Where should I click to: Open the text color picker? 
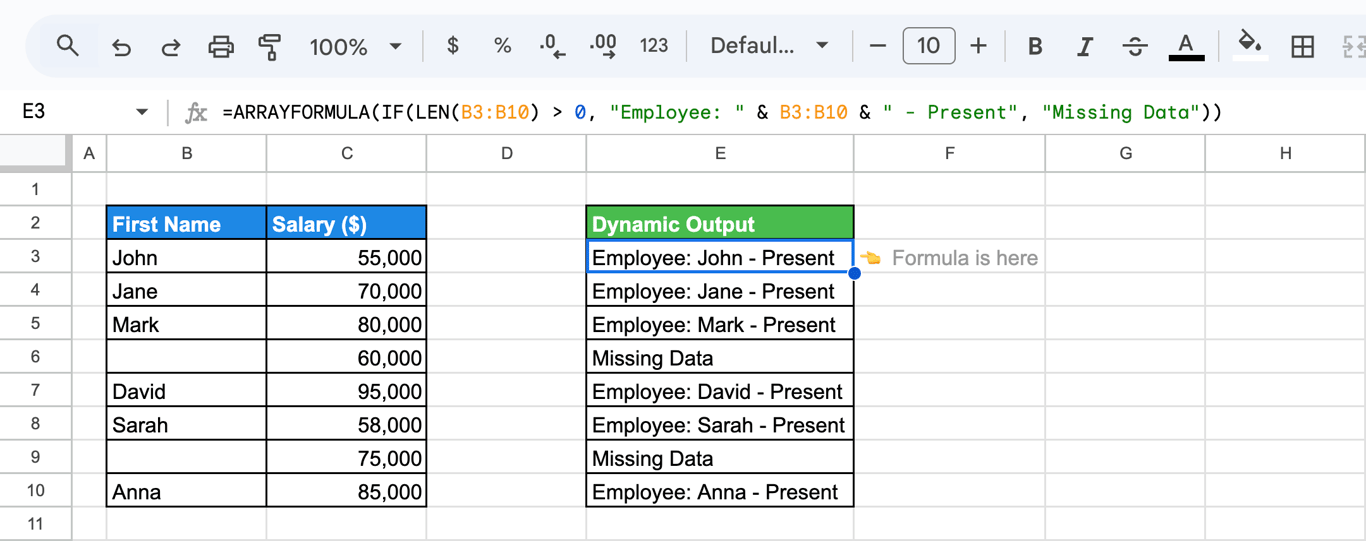[1186, 46]
